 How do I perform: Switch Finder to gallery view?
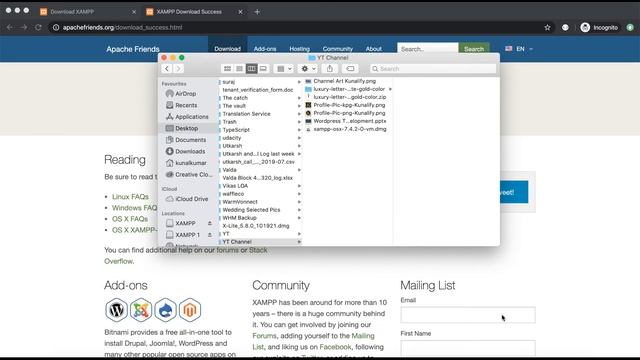[x=263, y=69]
